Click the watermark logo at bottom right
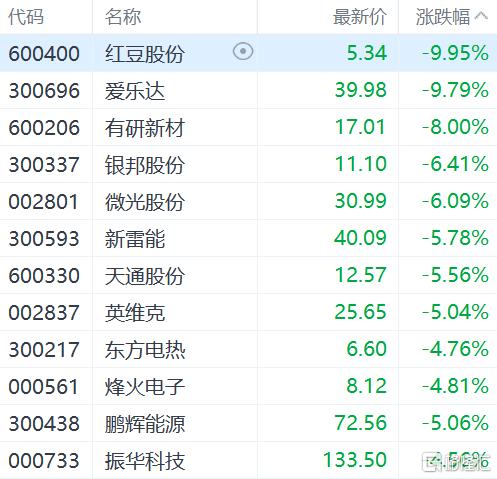This screenshot has height=479, width=497. point(456,462)
